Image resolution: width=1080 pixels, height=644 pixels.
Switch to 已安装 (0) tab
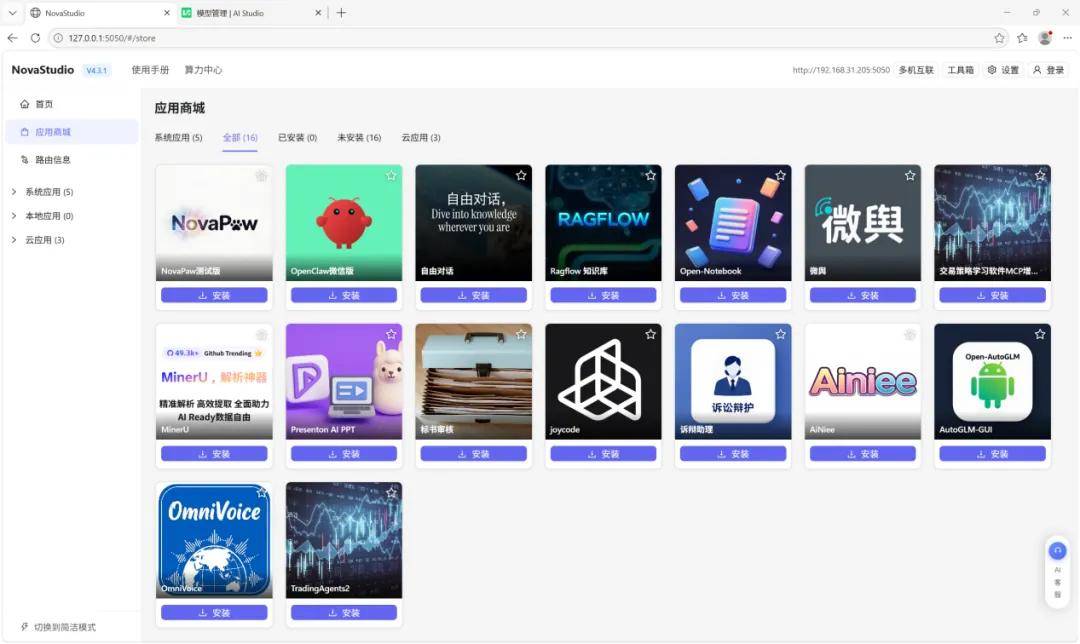(298, 138)
